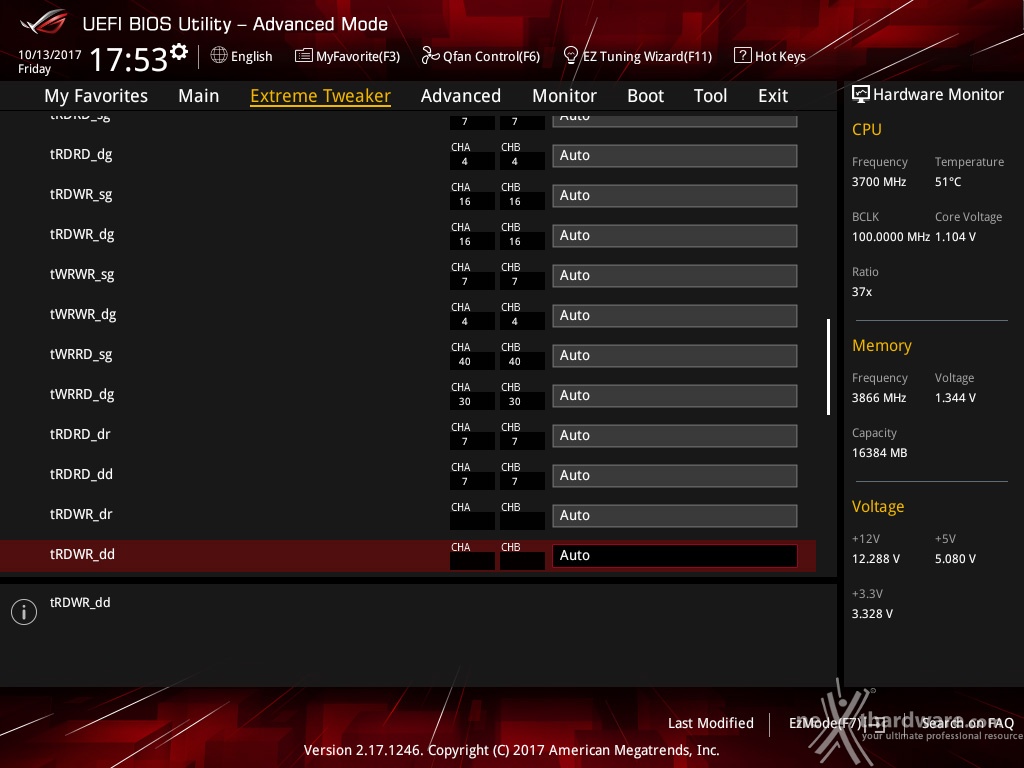Click the Qfan Control fan icon
The height and width of the screenshot is (768, 1024).
tap(430, 56)
